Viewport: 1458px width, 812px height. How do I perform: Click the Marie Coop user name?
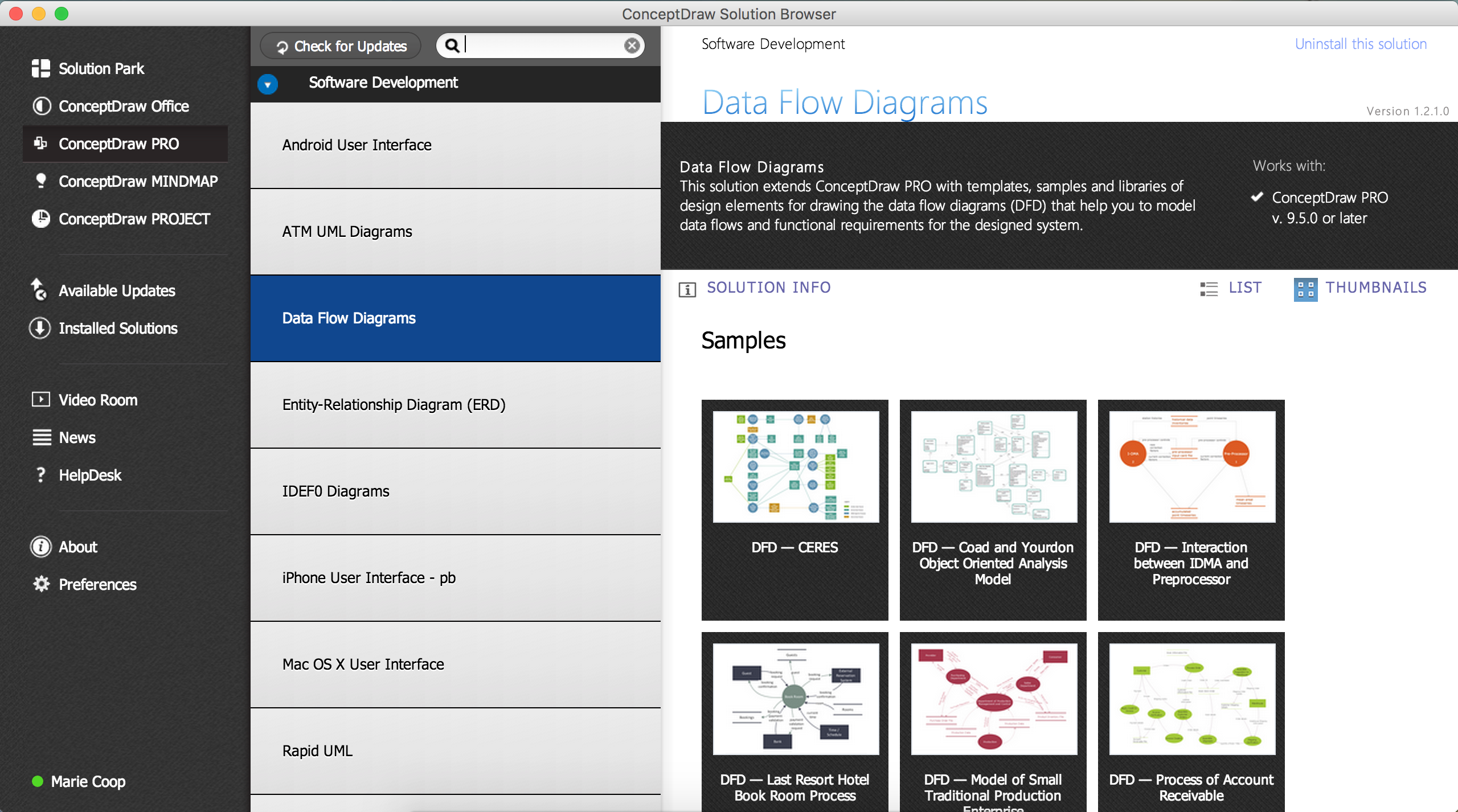88,781
